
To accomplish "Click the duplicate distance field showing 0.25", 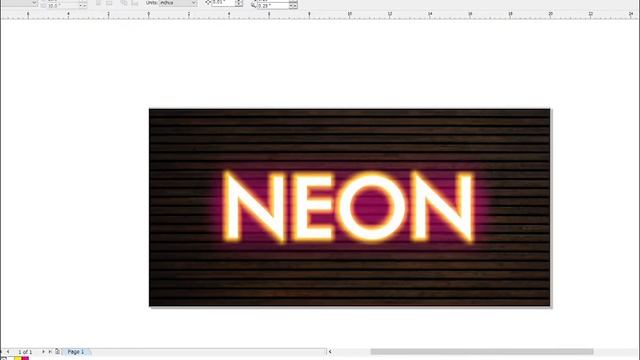I will pos(273,6).
